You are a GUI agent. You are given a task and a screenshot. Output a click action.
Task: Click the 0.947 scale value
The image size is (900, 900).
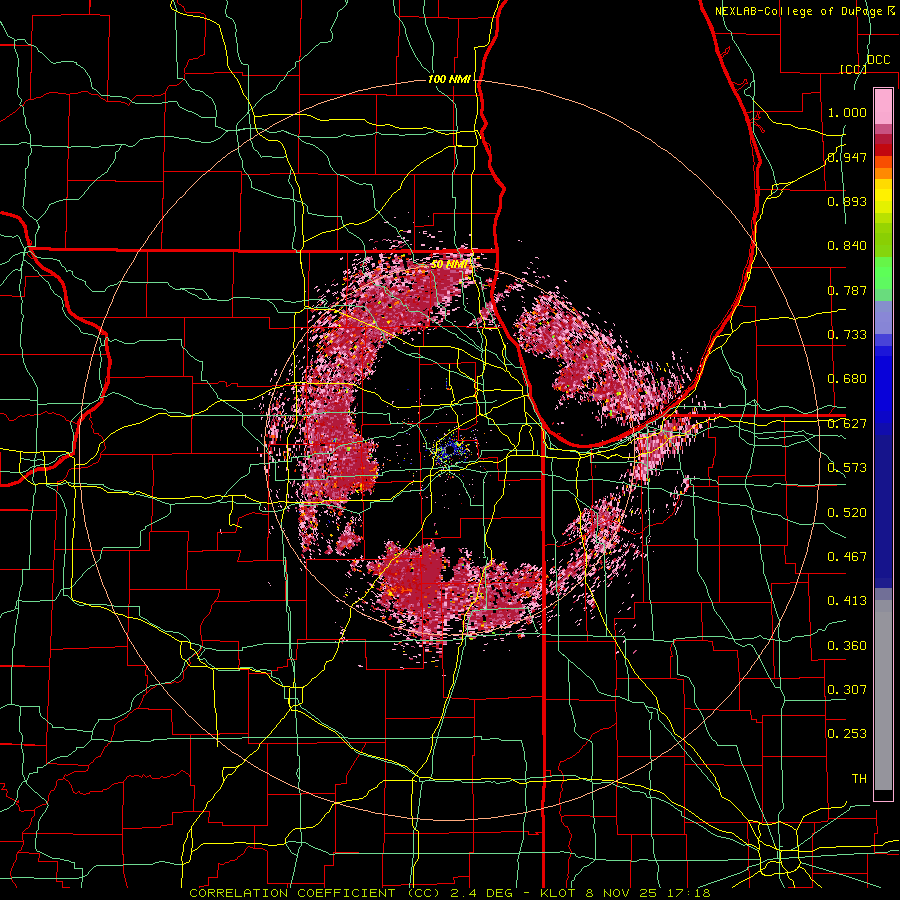pos(847,157)
